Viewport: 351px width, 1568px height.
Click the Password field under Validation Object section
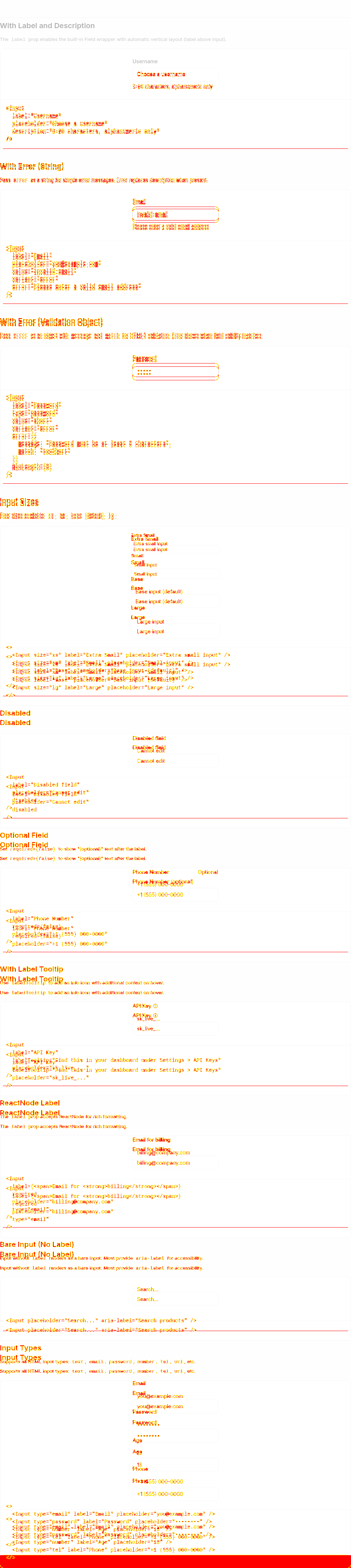pyautogui.click(x=175, y=372)
